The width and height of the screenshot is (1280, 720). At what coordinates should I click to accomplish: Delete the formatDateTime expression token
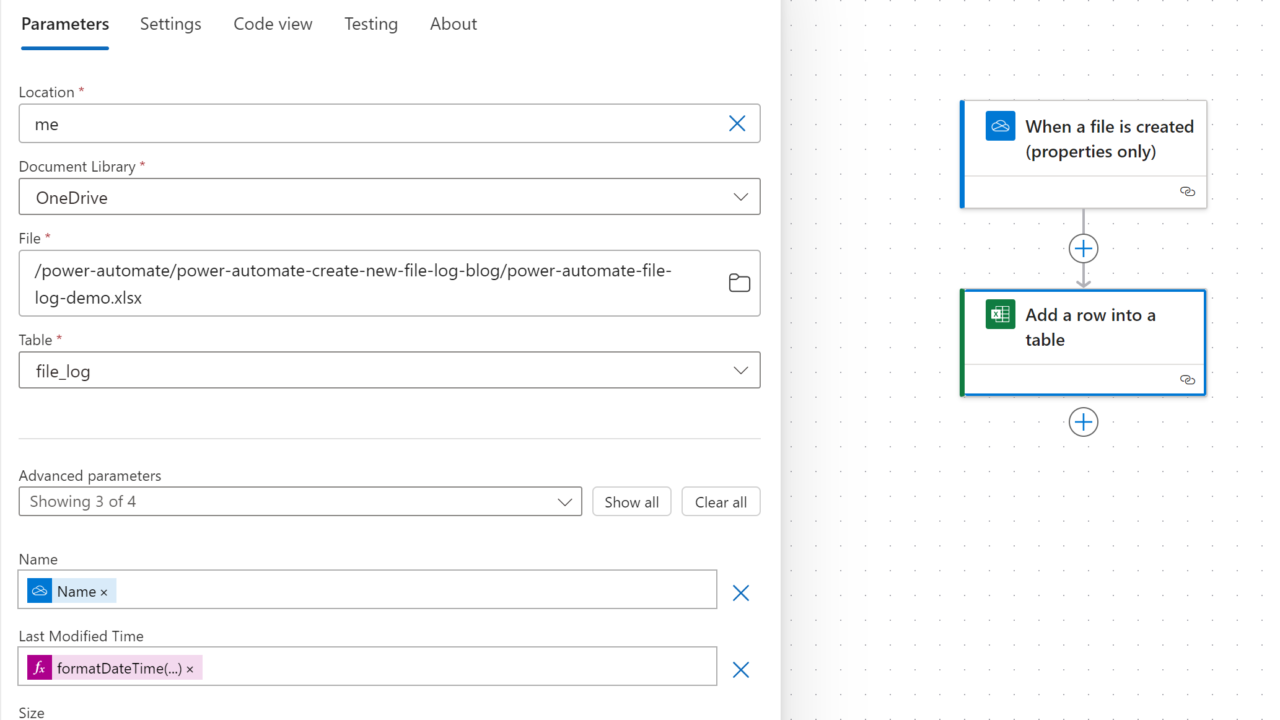(190, 669)
